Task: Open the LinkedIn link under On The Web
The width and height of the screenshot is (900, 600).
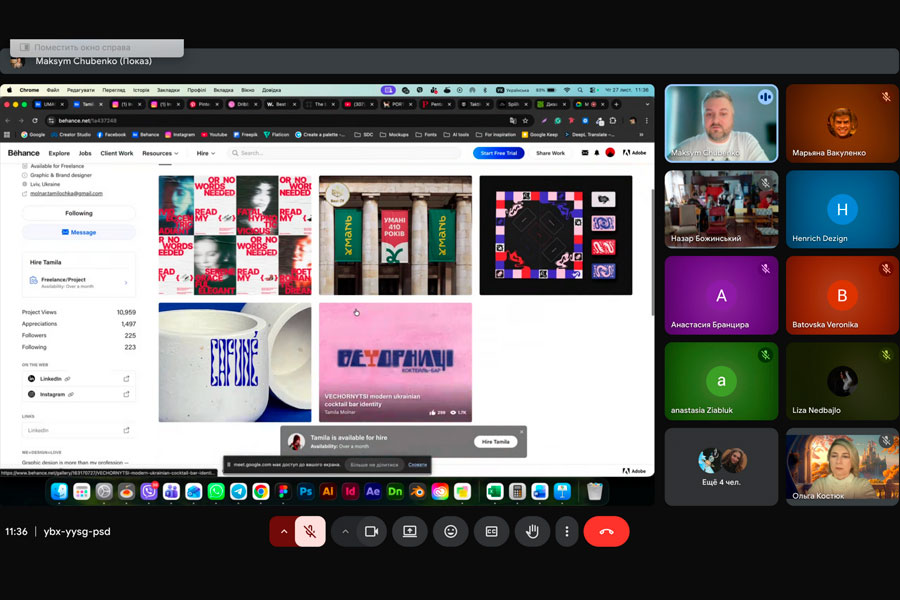Action: tap(79, 379)
